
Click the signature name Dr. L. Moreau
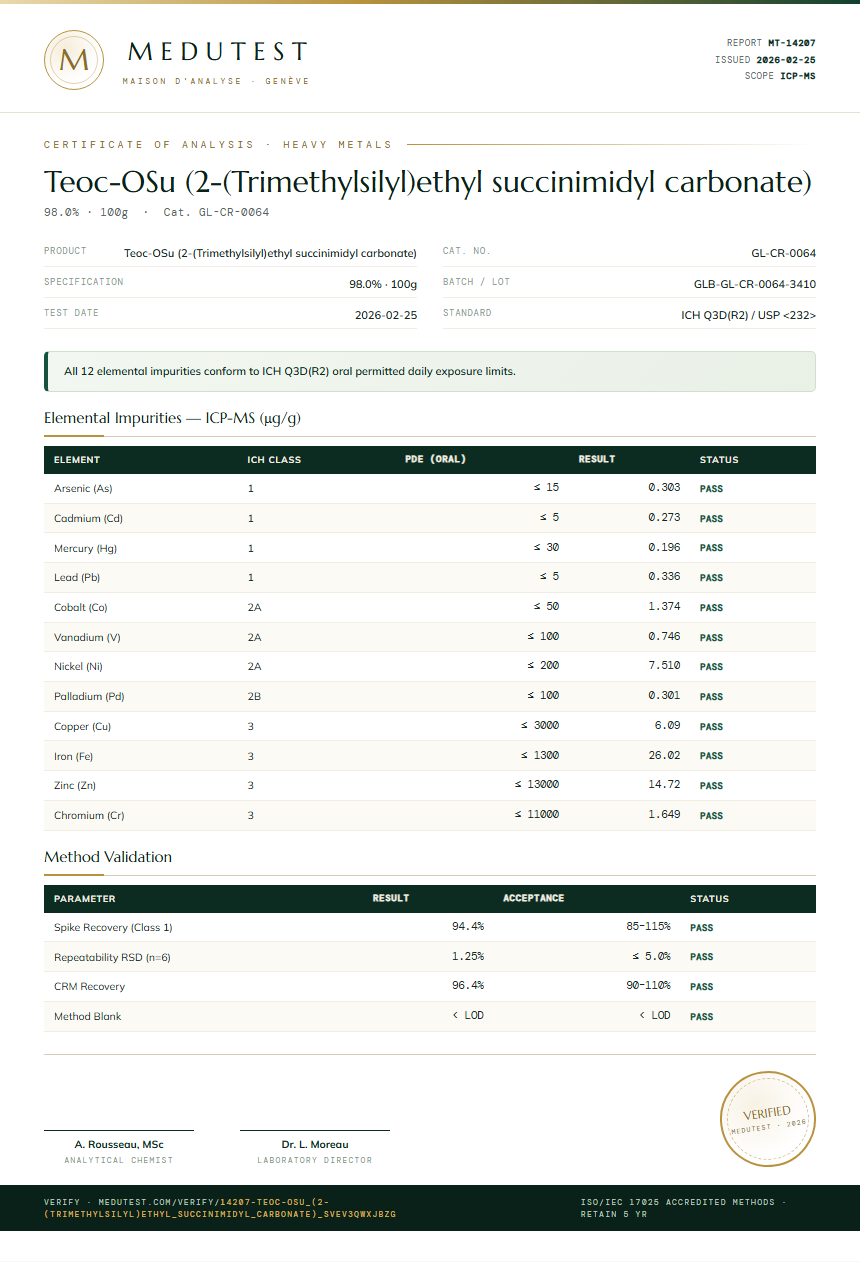coord(315,1144)
